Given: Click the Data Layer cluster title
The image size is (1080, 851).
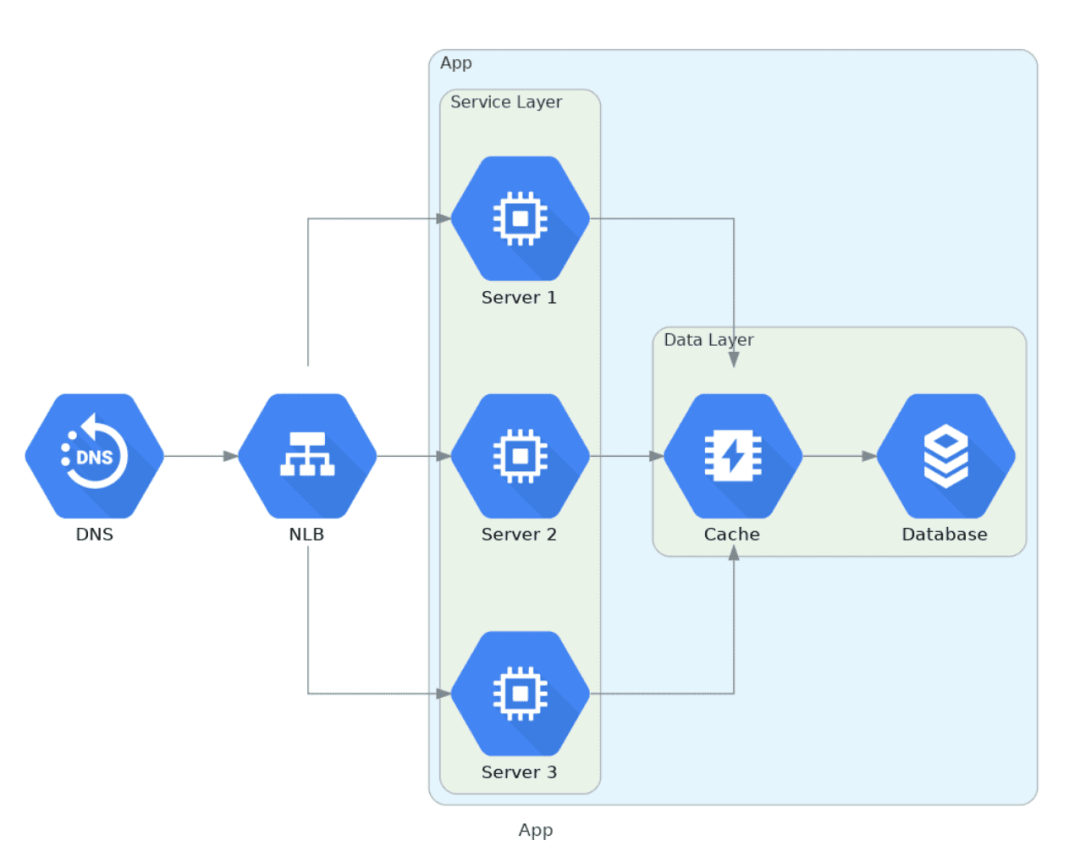Looking at the screenshot, I should (x=709, y=339).
